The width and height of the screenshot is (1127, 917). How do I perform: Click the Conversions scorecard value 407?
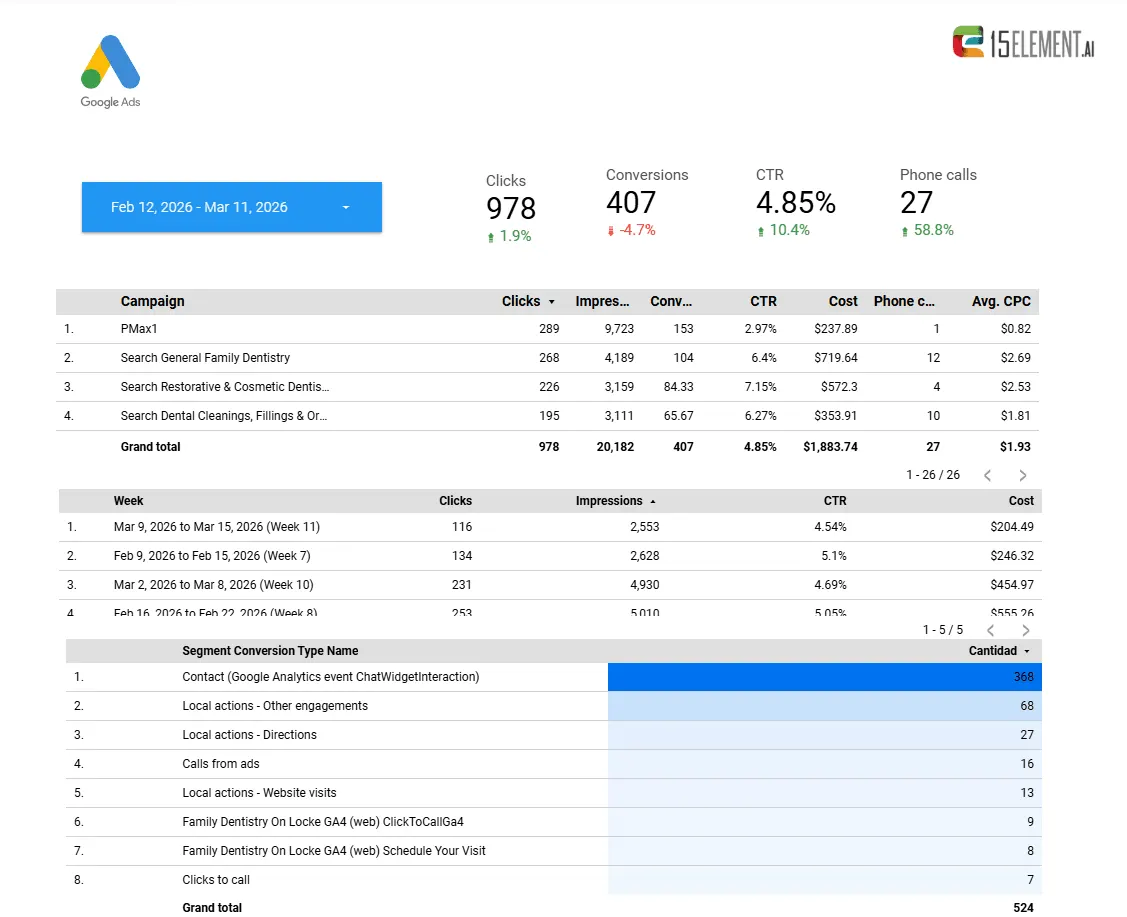point(630,203)
